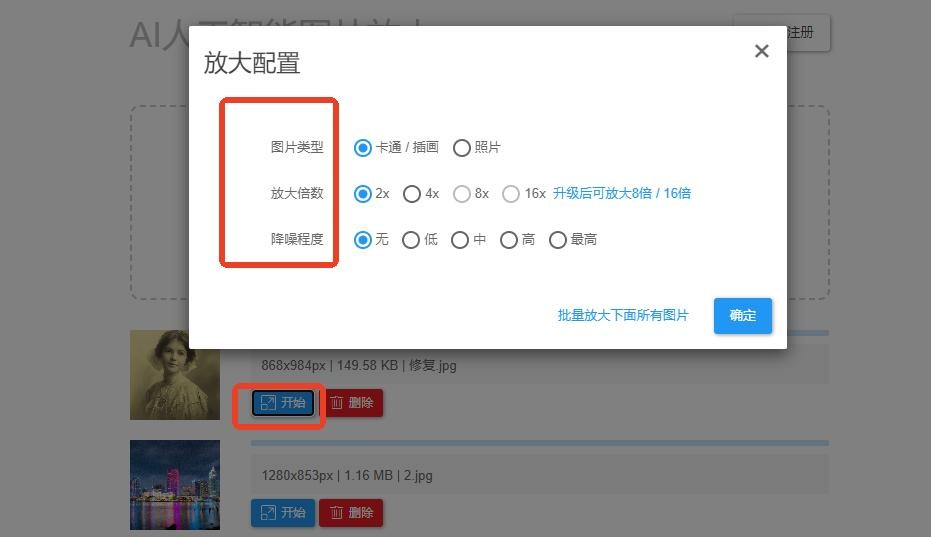Click 删除 button for 修复.jpg
Image resolution: width=931 pixels, height=537 pixels.
tap(351, 403)
